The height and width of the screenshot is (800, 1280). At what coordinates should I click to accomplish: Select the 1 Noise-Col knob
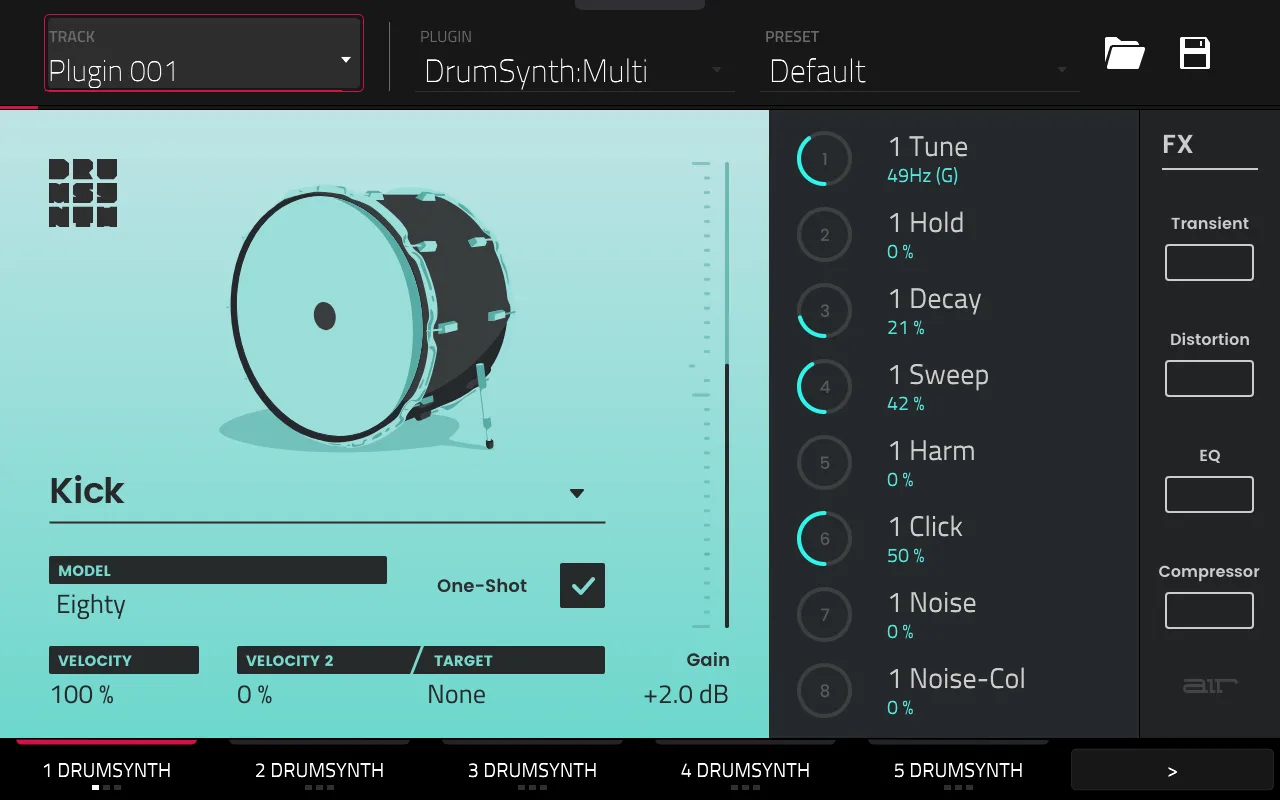(x=824, y=691)
